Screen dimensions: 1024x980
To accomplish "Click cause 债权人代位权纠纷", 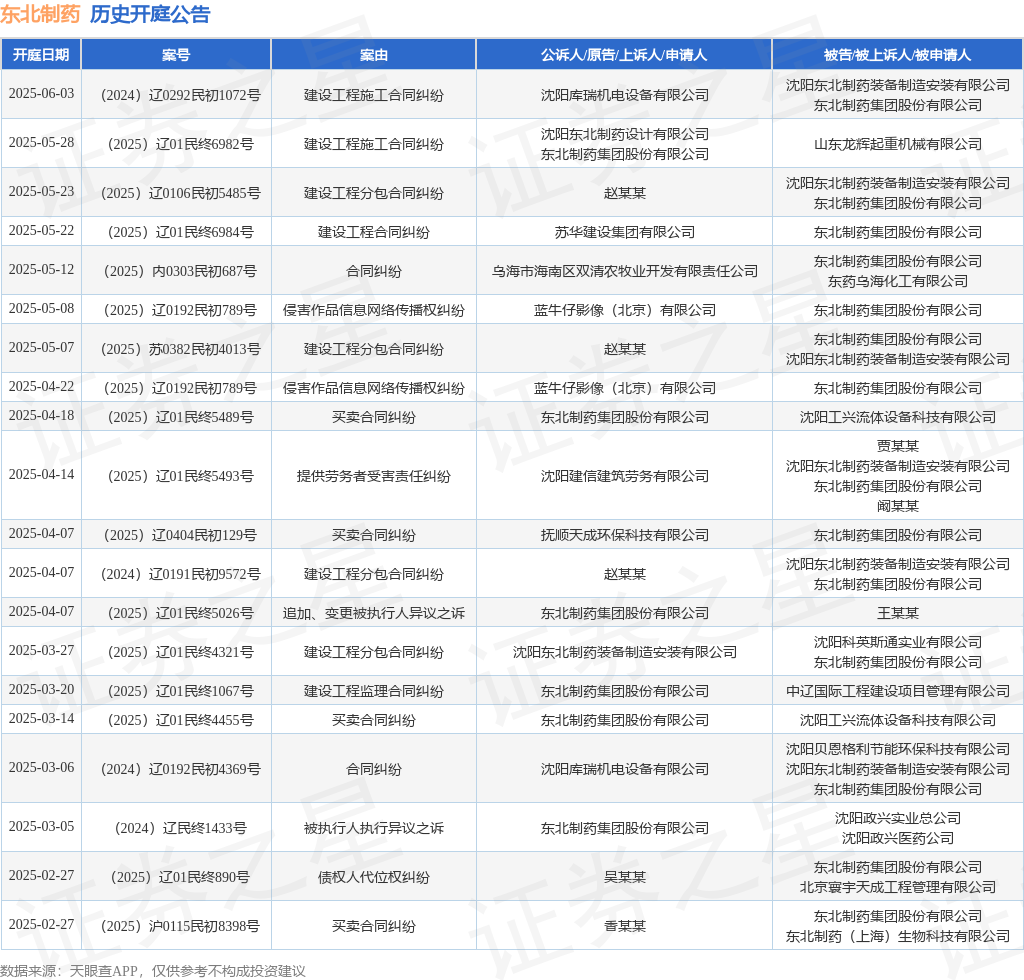I will [x=374, y=877].
